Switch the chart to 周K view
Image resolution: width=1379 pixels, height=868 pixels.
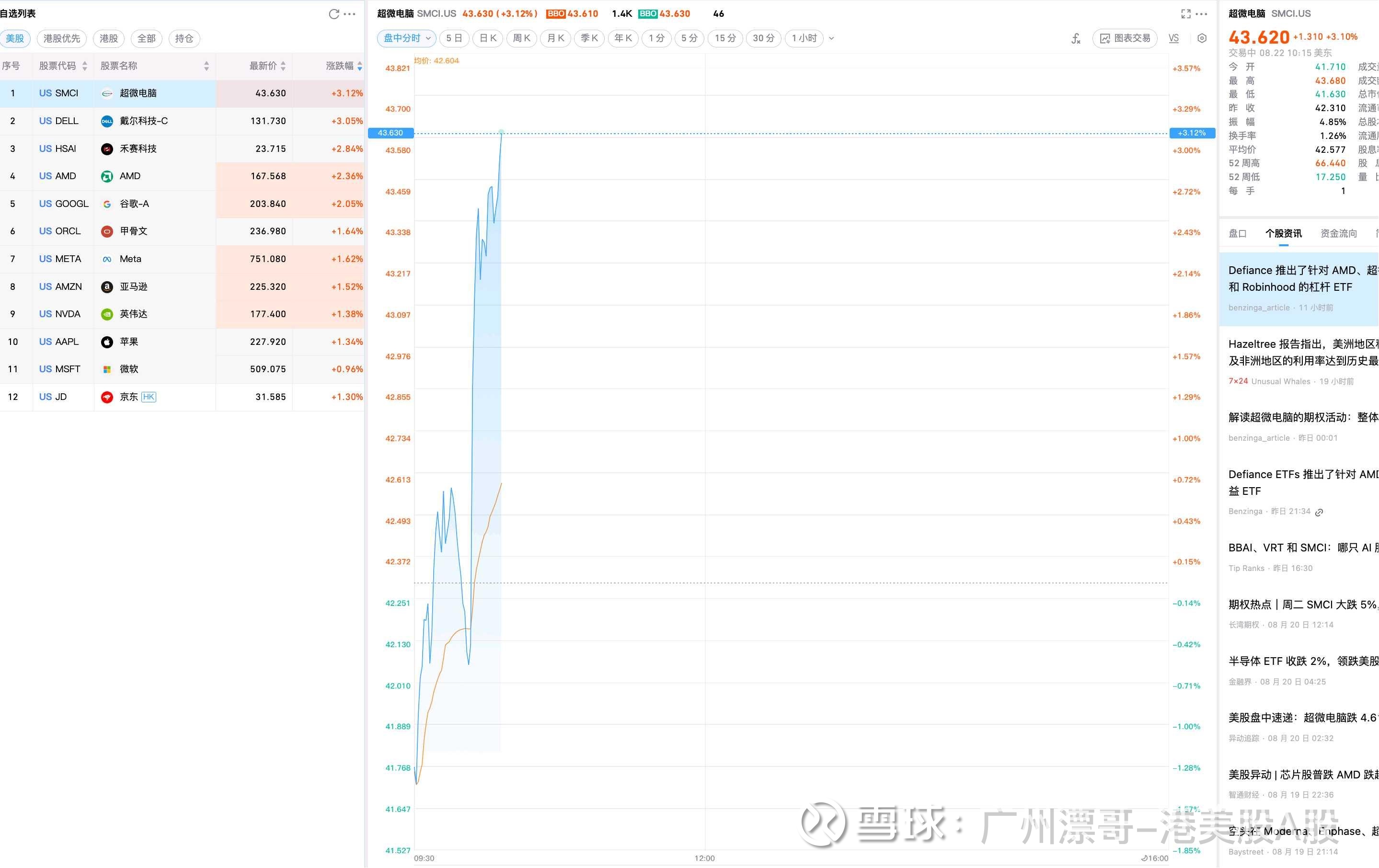[522, 38]
